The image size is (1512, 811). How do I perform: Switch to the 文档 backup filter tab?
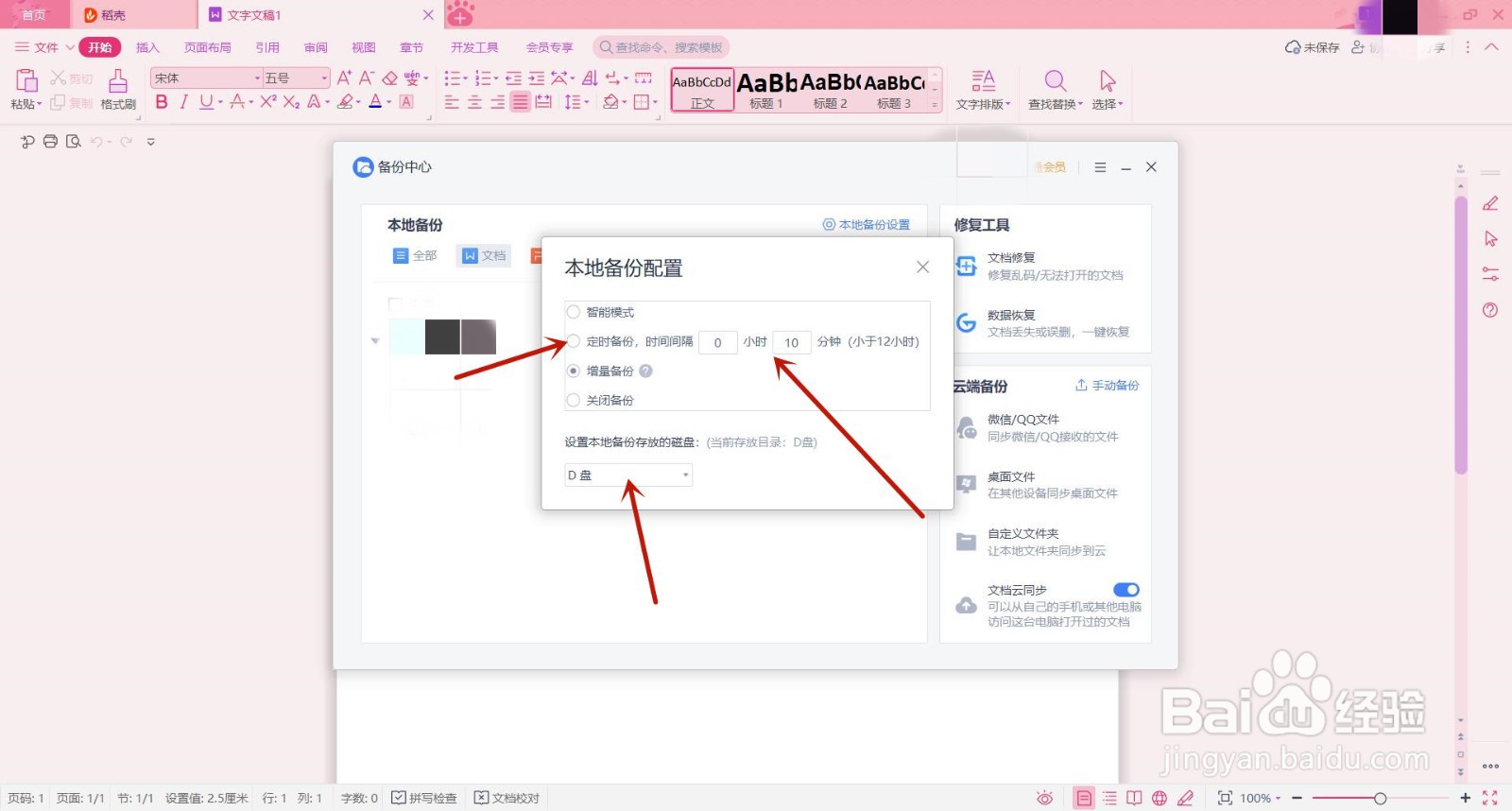pos(484,255)
